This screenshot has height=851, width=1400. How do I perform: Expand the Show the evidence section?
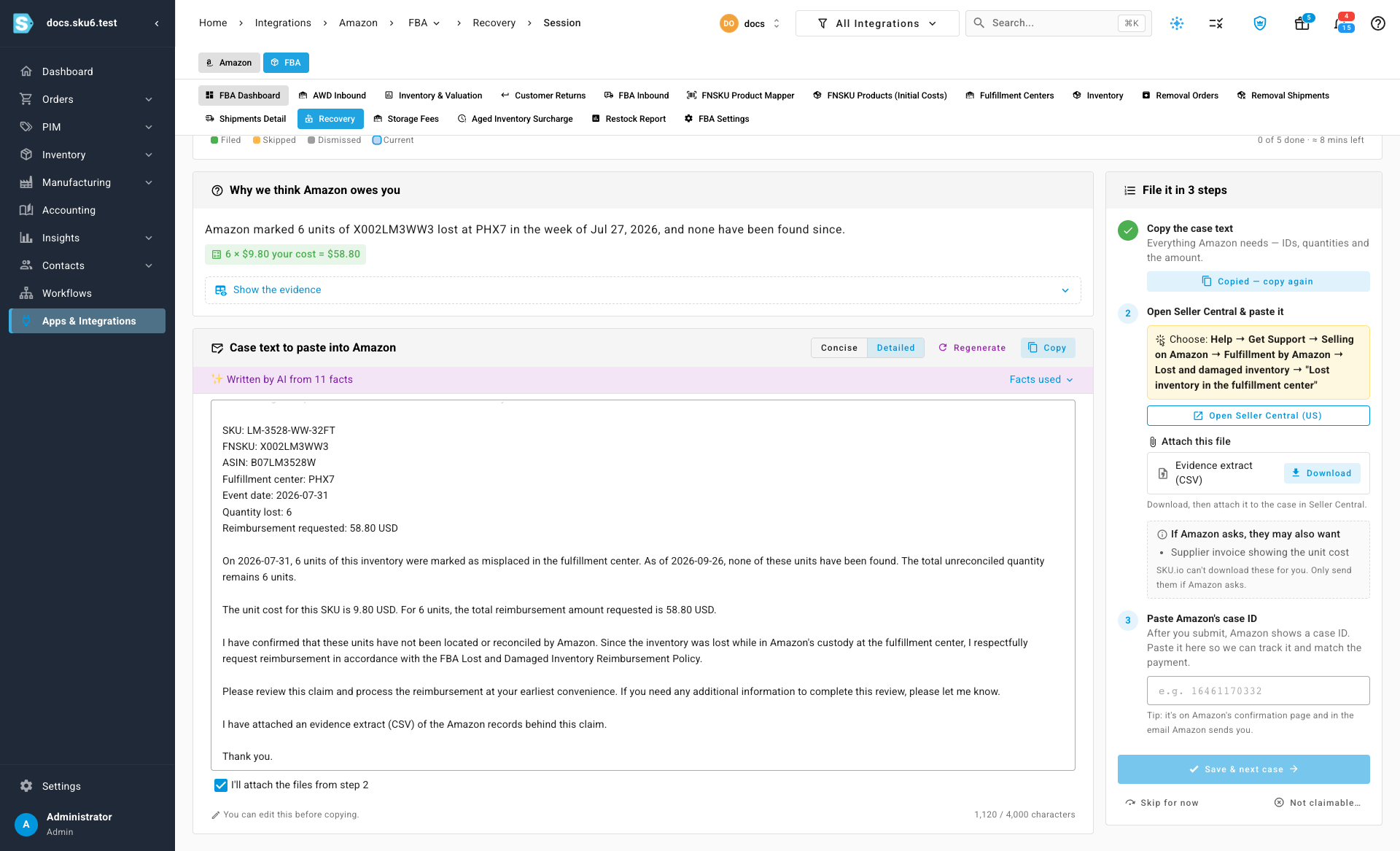tap(642, 290)
